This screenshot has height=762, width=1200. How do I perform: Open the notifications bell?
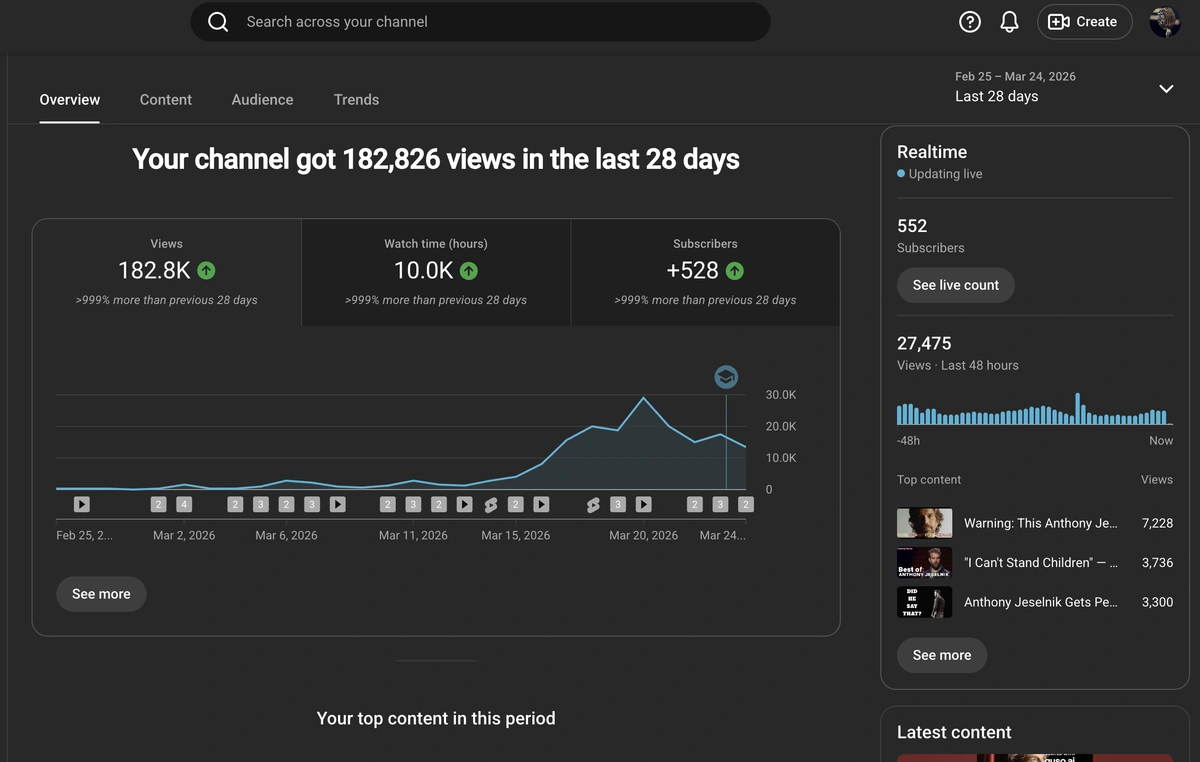[x=1010, y=22]
